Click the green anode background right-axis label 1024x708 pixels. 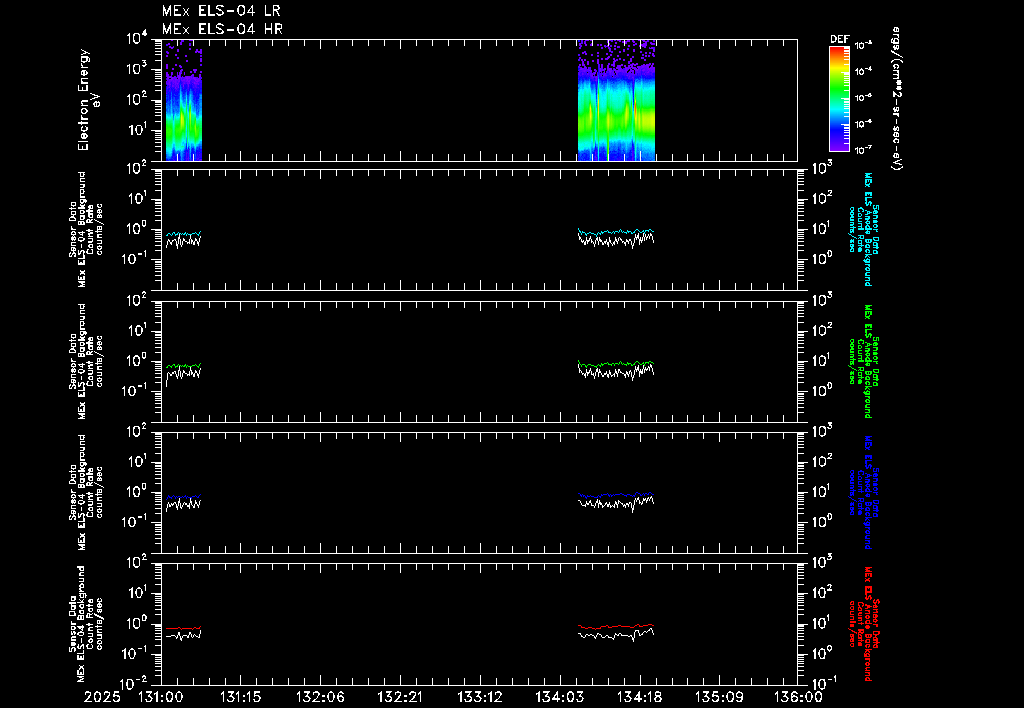click(863, 361)
